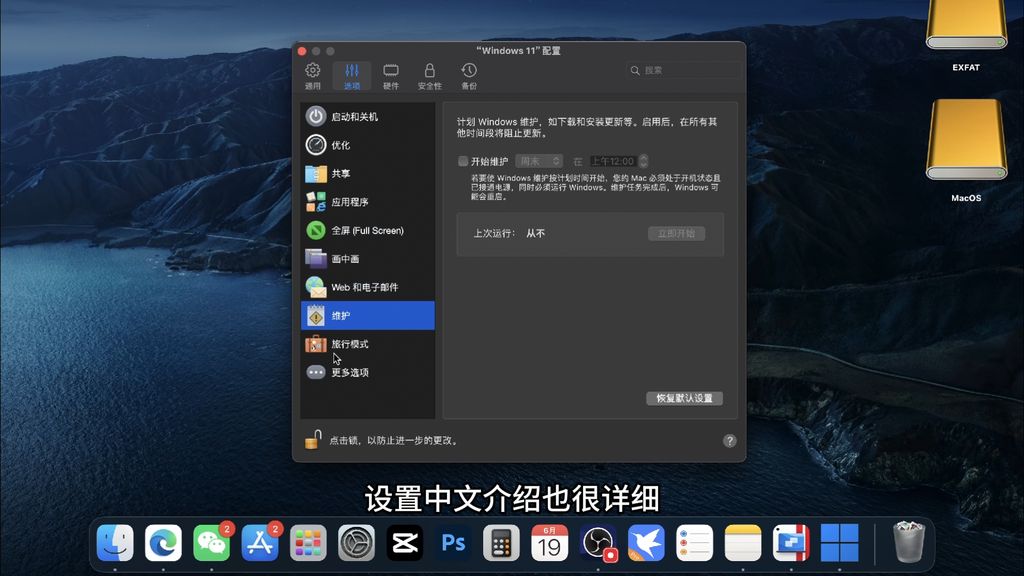
Task: Select 启动和关机 in the sidebar
Action: (x=368, y=116)
